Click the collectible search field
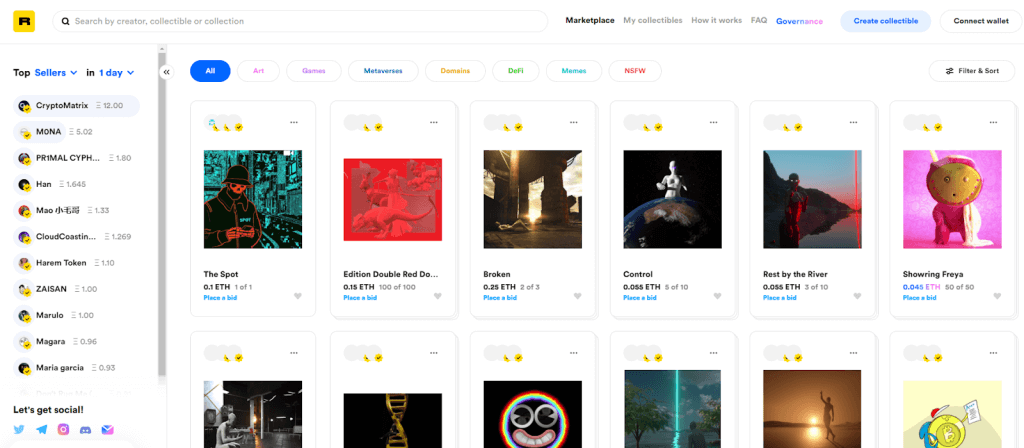Screen dimensions: 1024x448 click(300, 21)
